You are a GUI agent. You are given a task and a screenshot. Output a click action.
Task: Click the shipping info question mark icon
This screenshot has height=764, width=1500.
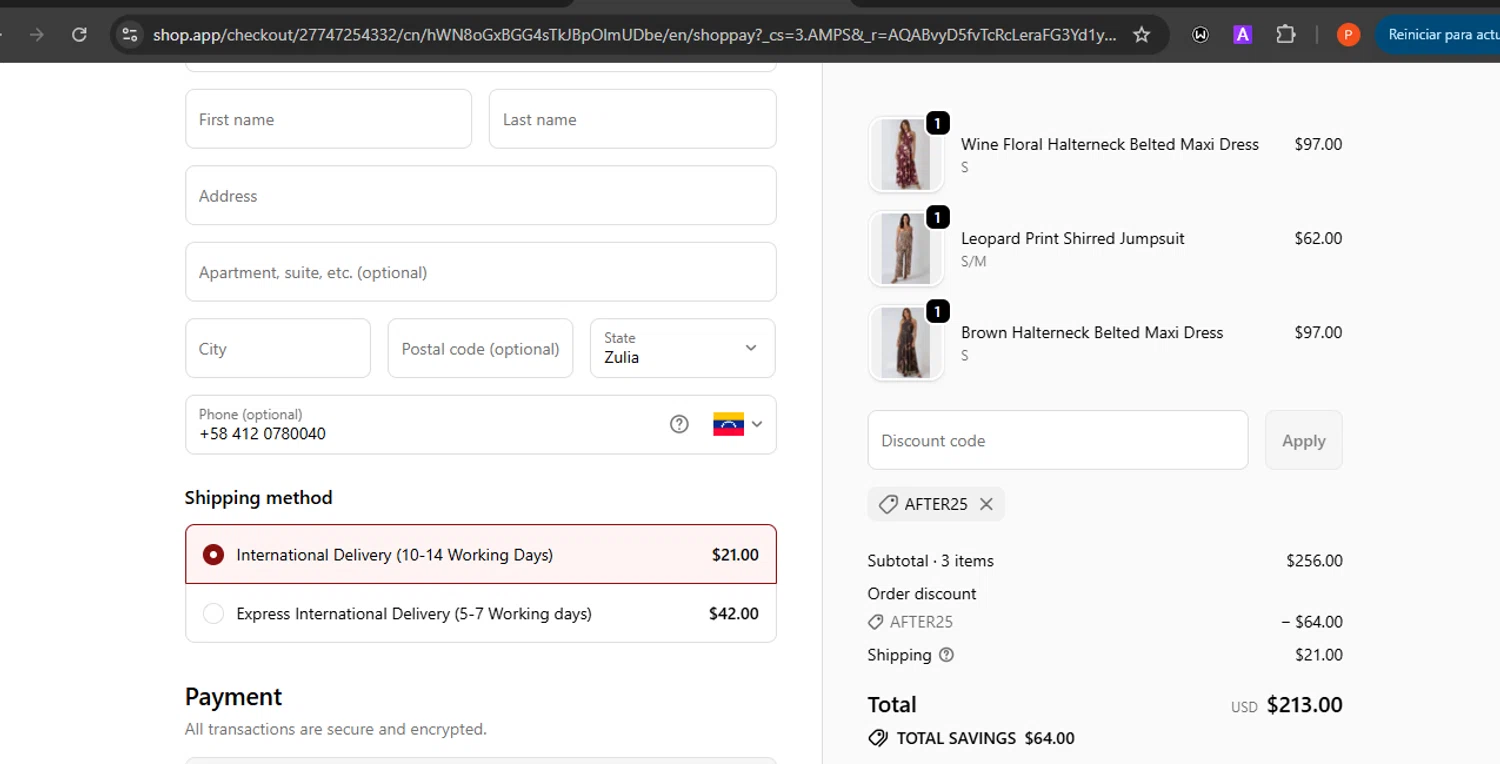click(x=946, y=655)
